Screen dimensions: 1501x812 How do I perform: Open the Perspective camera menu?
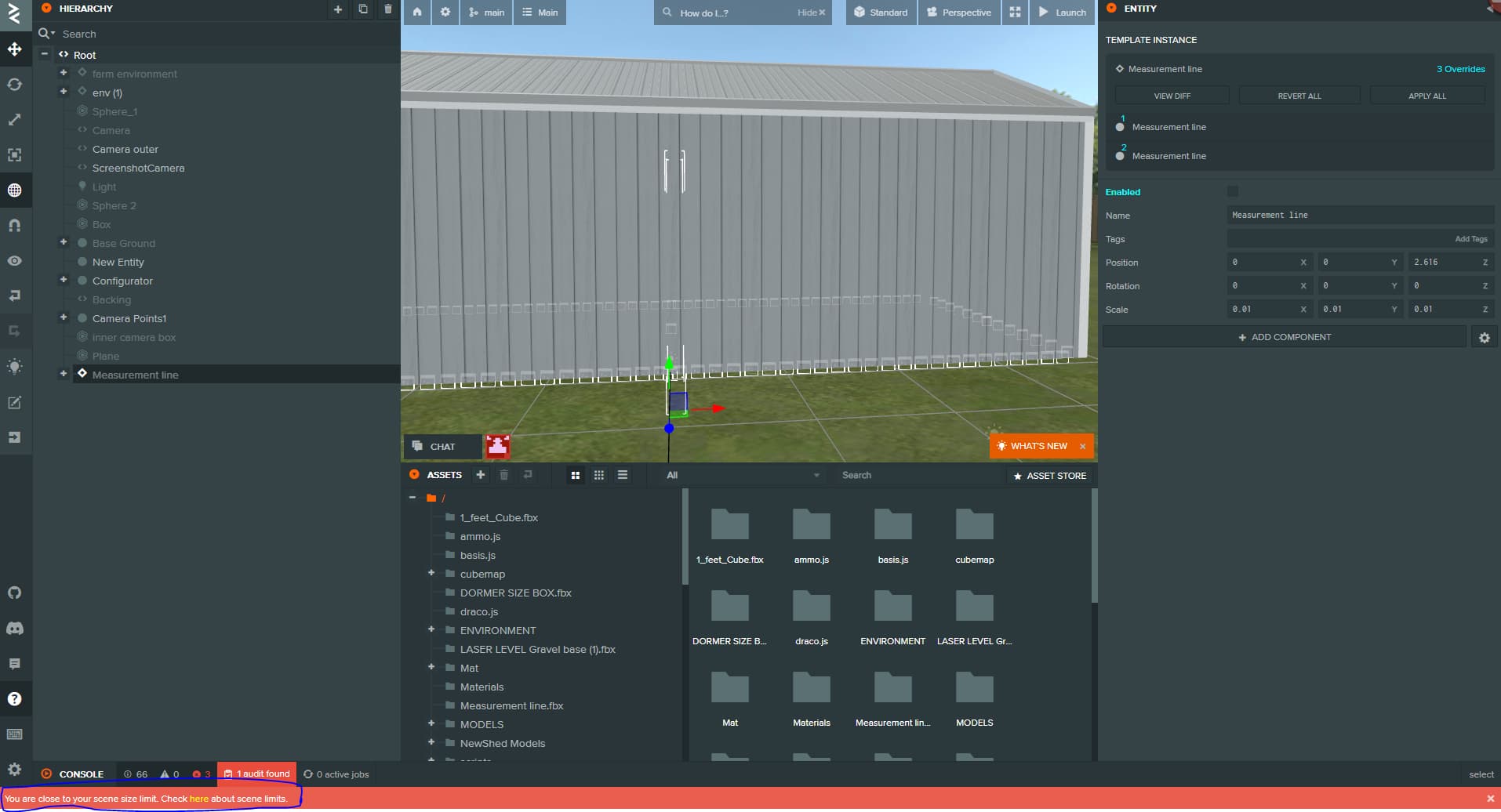(x=959, y=13)
